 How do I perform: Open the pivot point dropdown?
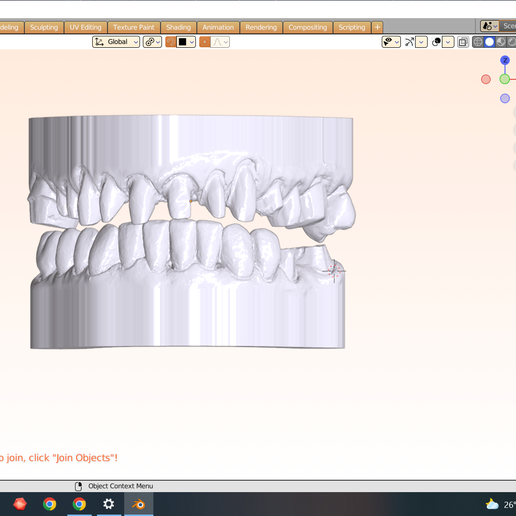[x=152, y=42]
